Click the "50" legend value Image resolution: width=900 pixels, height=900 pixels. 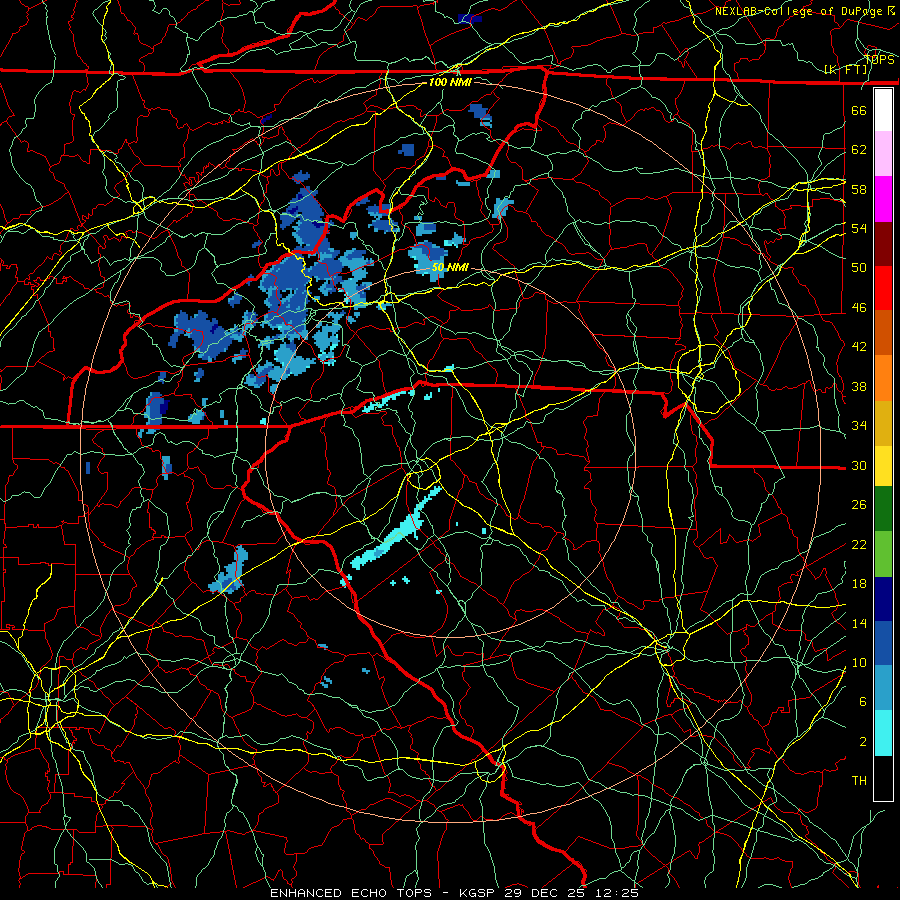(859, 268)
